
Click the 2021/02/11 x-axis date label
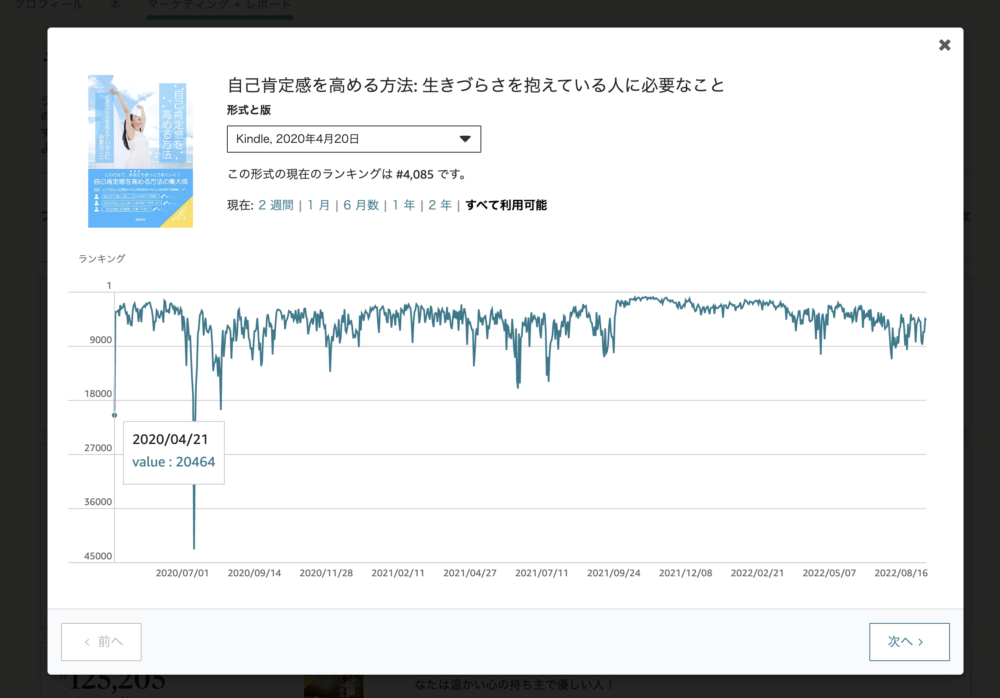pyautogui.click(x=398, y=573)
